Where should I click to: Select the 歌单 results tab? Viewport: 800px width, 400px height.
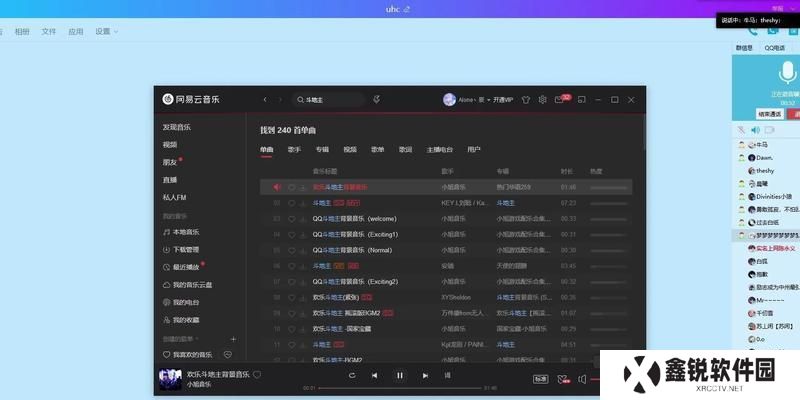(x=378, y=149)
